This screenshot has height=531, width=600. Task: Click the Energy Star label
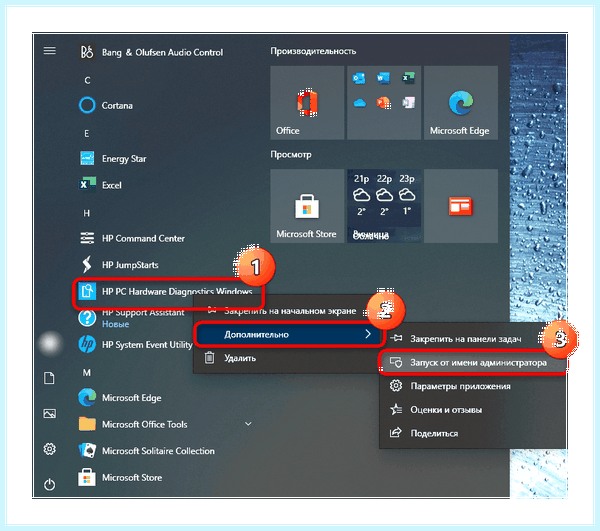click(x=124, y=159)
